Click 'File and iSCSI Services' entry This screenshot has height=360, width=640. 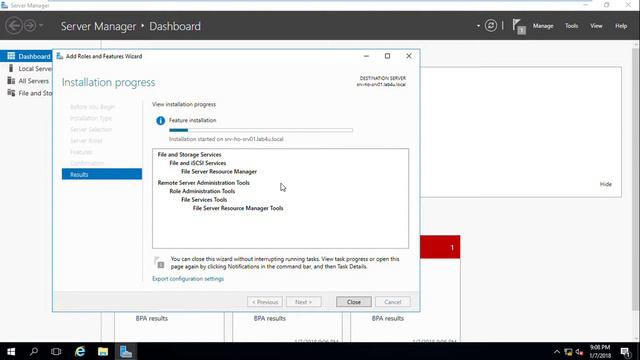pyautogui.click(x=198, y=163)
